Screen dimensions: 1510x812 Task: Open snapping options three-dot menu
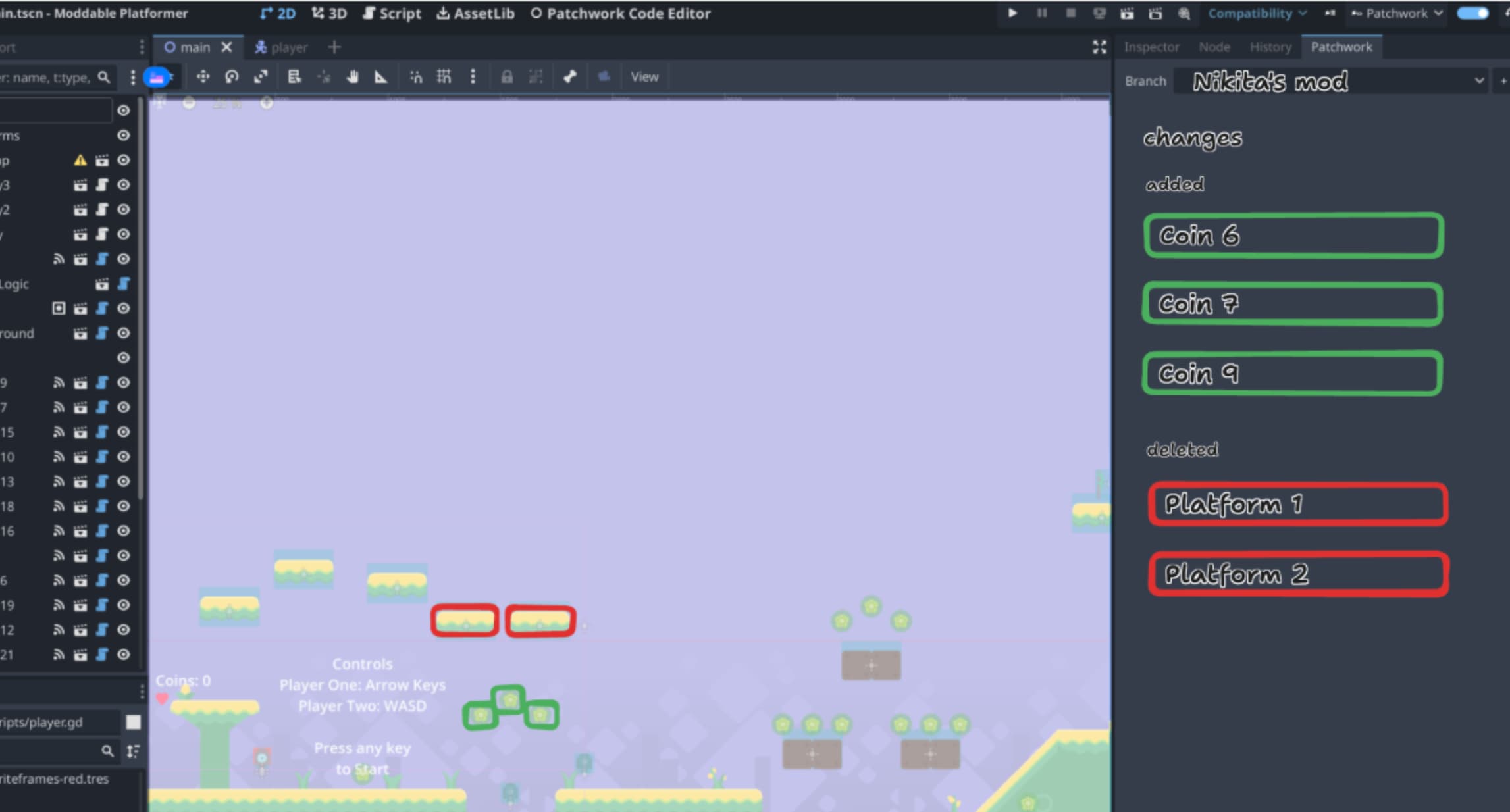point(473,77)
